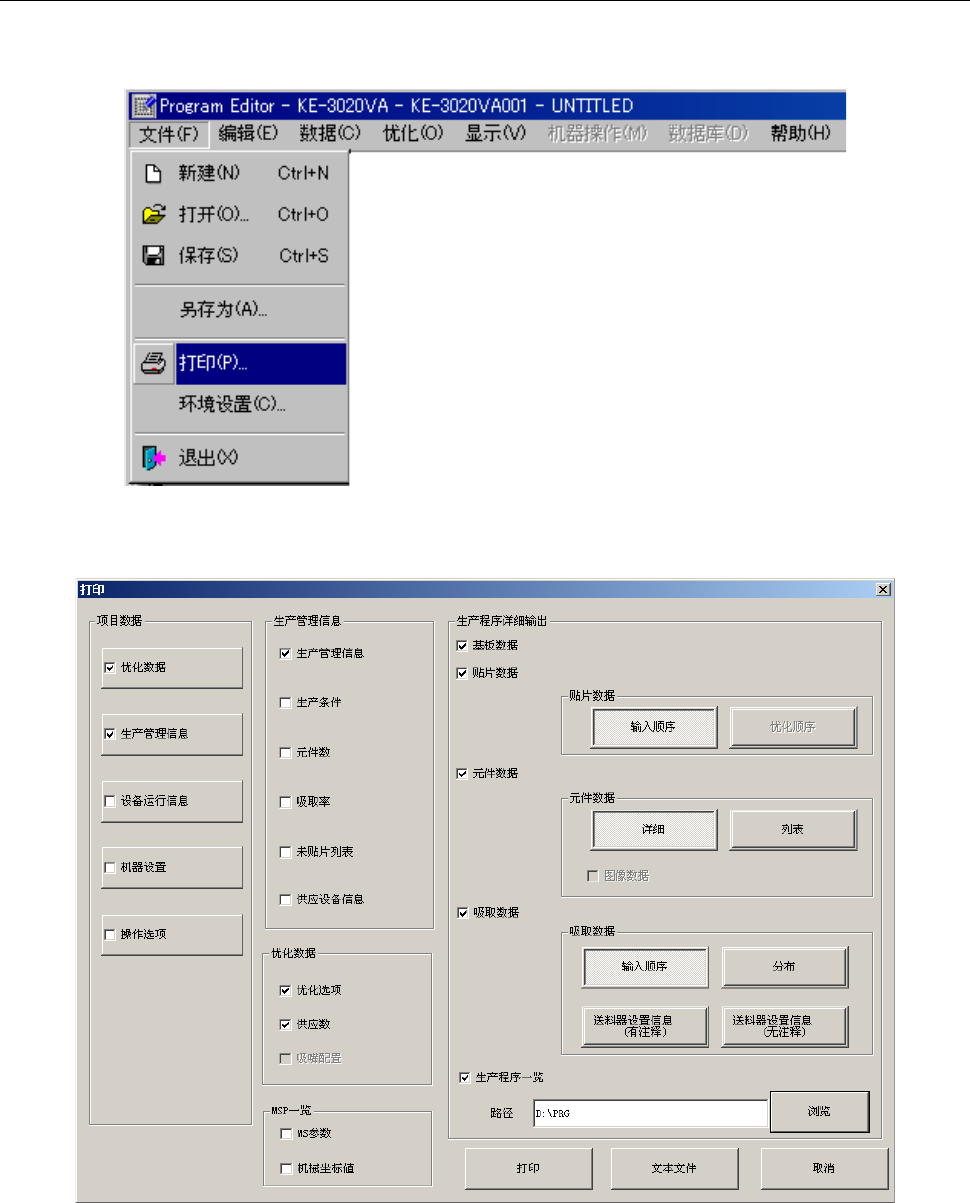Image resolution: width=970 pixels, height=1203 pixels.
Task: Toggle 生产管理信息 checkbox in middle group
Action: point(286,653)
